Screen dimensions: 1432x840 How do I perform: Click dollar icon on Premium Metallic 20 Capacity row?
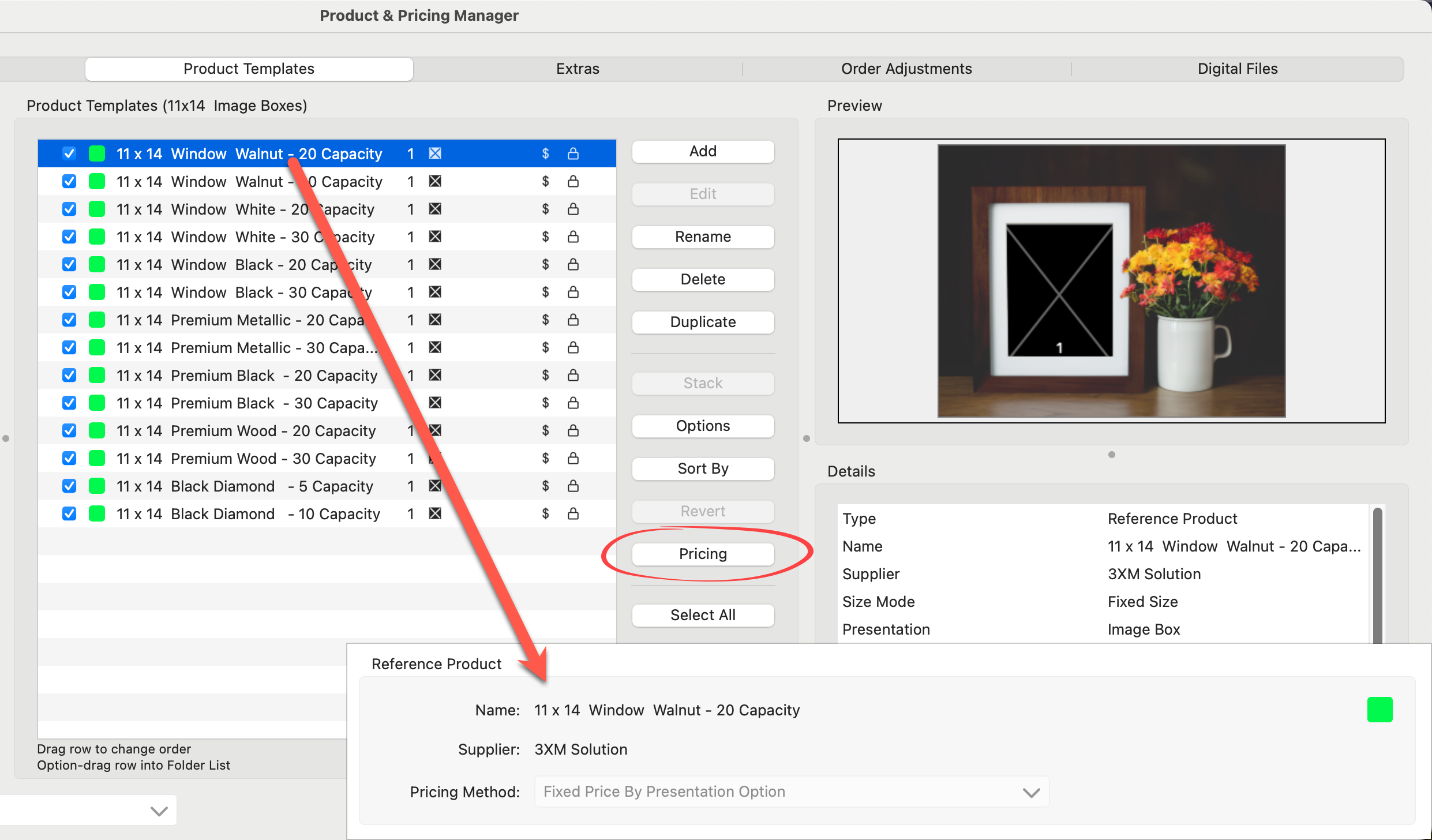point(545,320)
